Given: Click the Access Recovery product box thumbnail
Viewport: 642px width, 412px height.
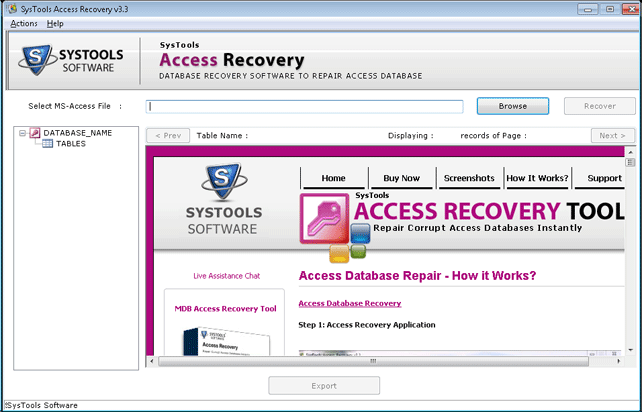Looking at the screenshot, I should (226, 341).
